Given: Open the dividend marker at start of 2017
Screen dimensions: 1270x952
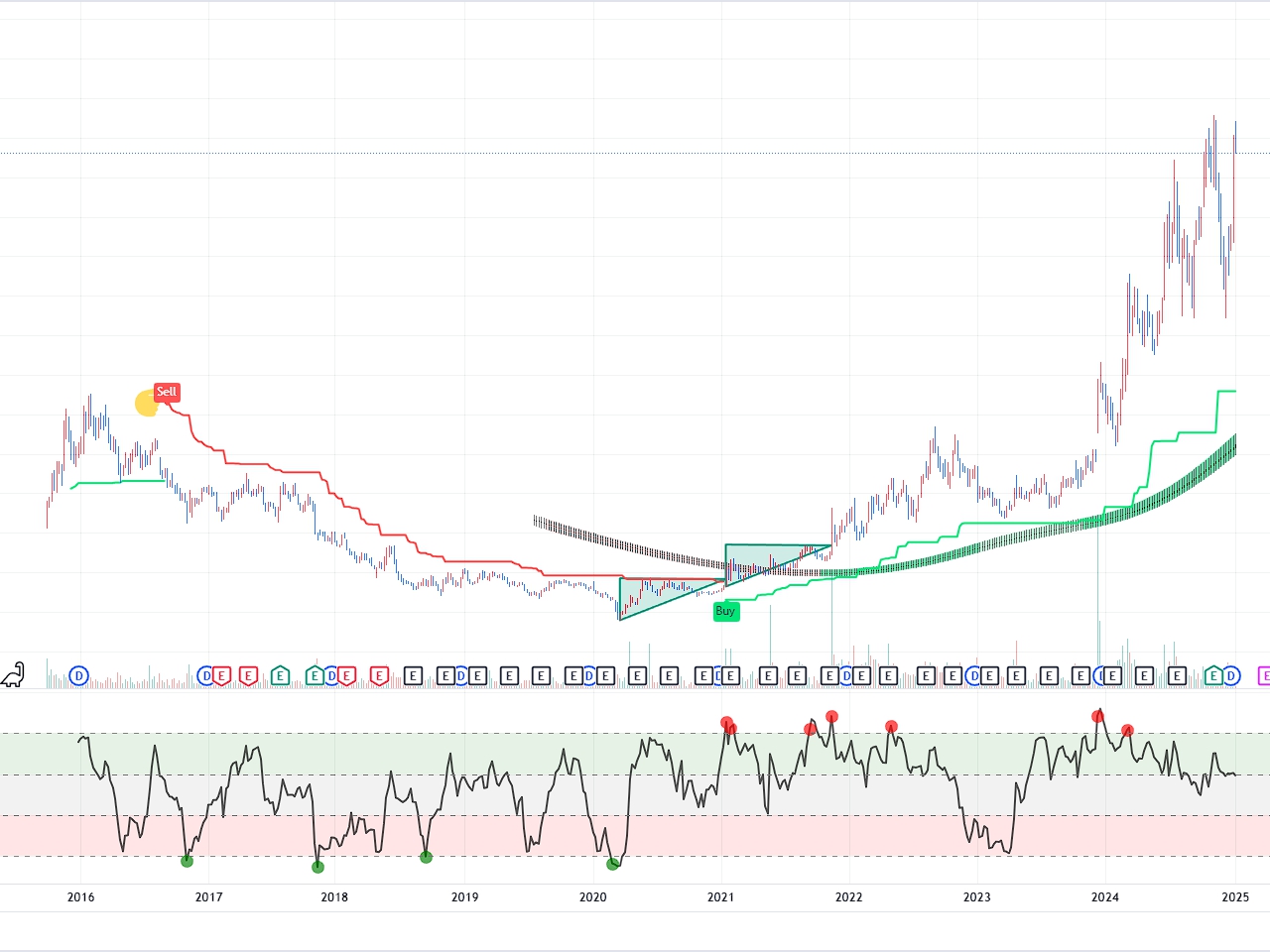Looking at the screenshot, I should tap(206, 676).
